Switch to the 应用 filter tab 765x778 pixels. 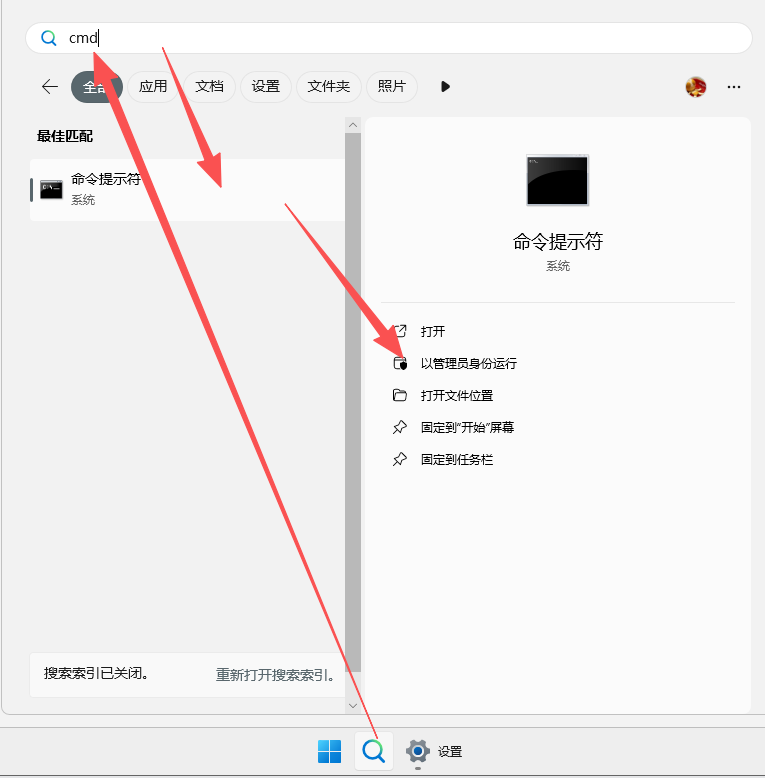point(153,87)
